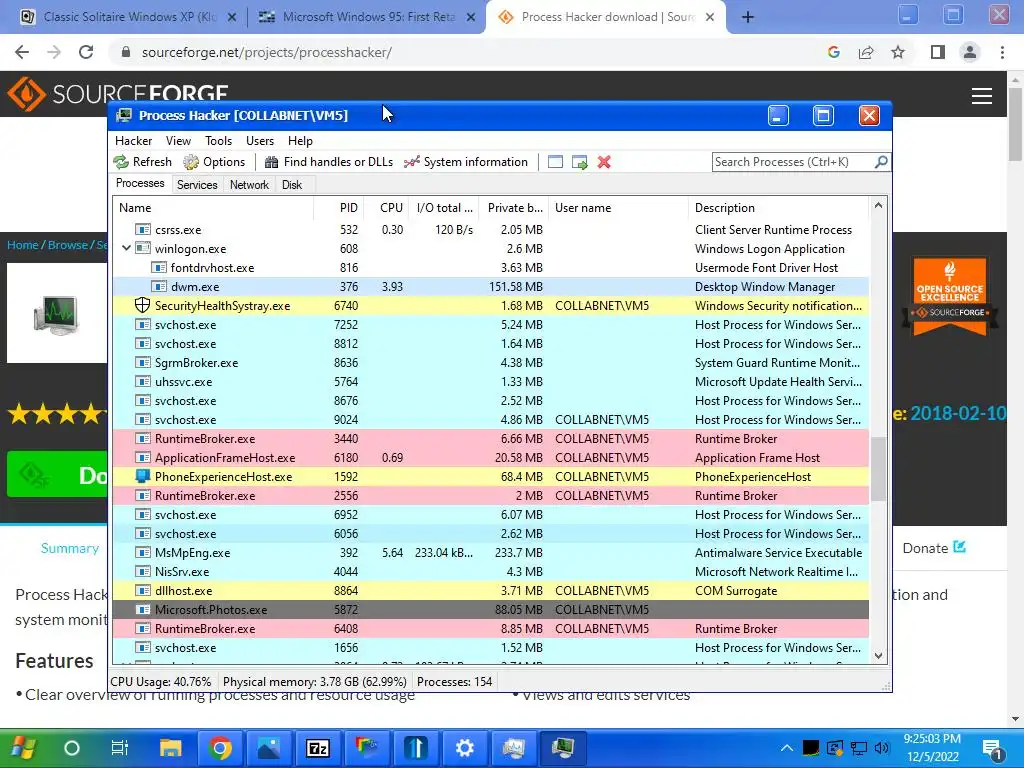Sort by the PID column header
Viewport: 1024px width, 768px height.
tap(339, 208)
